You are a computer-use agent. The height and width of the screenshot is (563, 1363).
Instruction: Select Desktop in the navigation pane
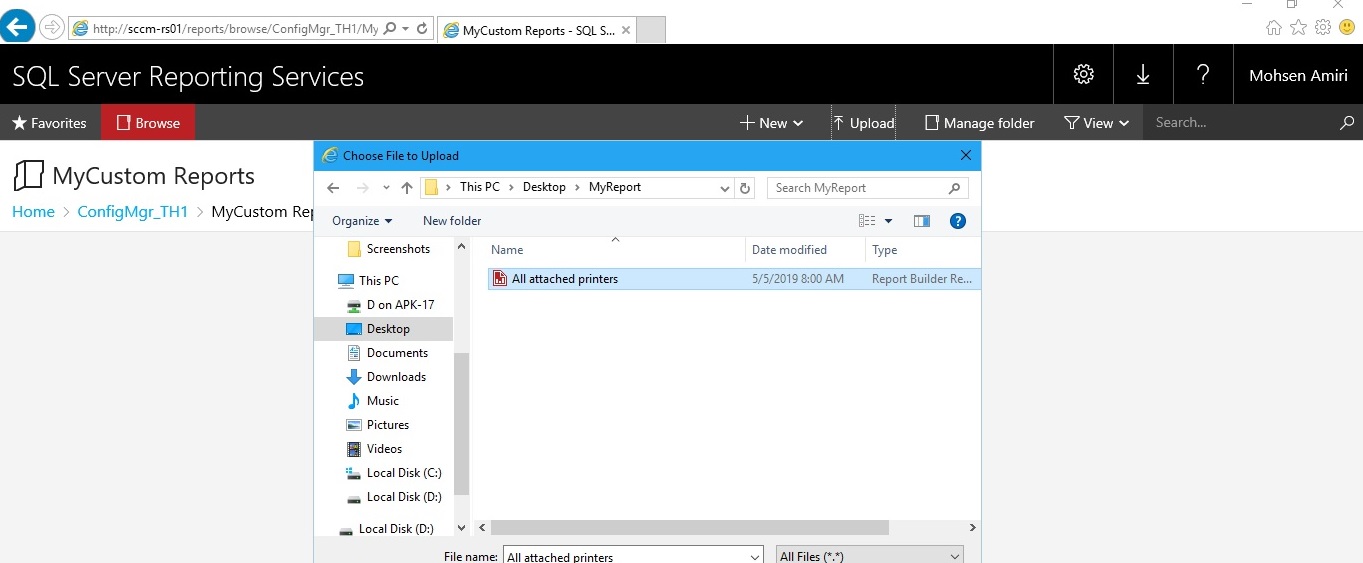383,329
